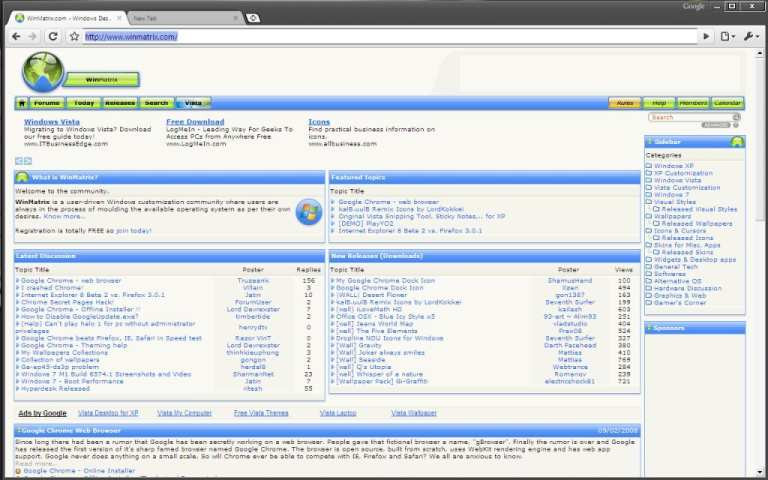Open the Windows Vista sidebar category
Screen dimensions: 768x480
coord(677,180)
